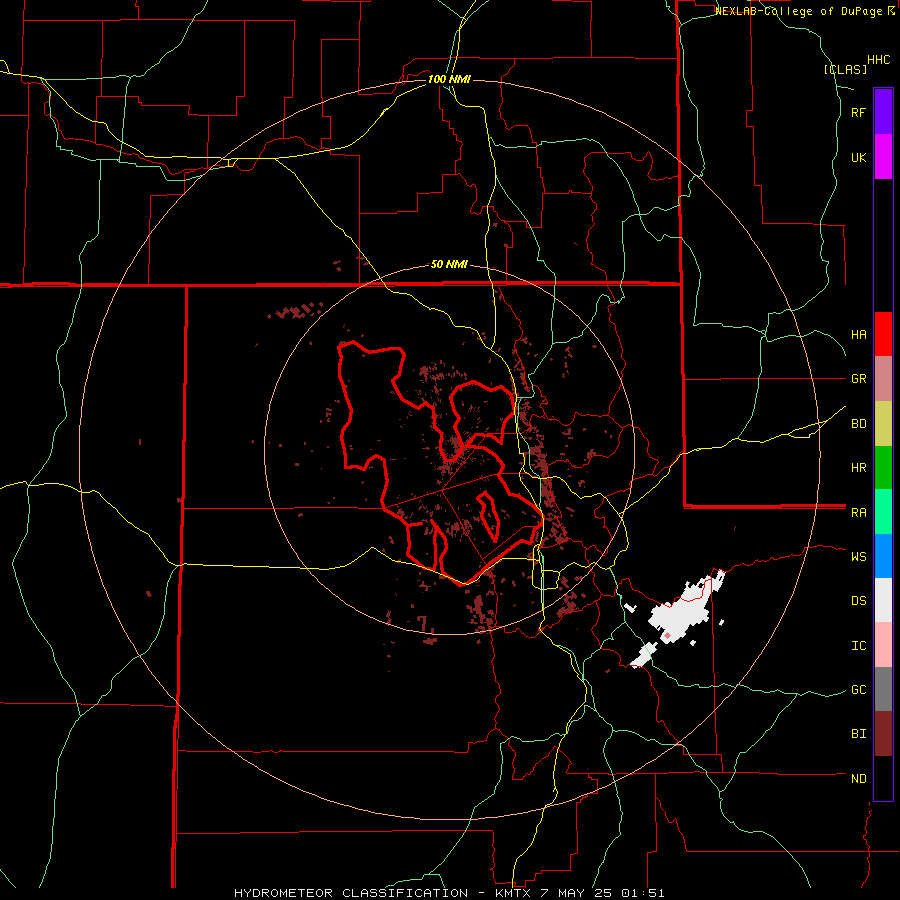
Task: Click the GC legend label
Action: tap(858, 689)
